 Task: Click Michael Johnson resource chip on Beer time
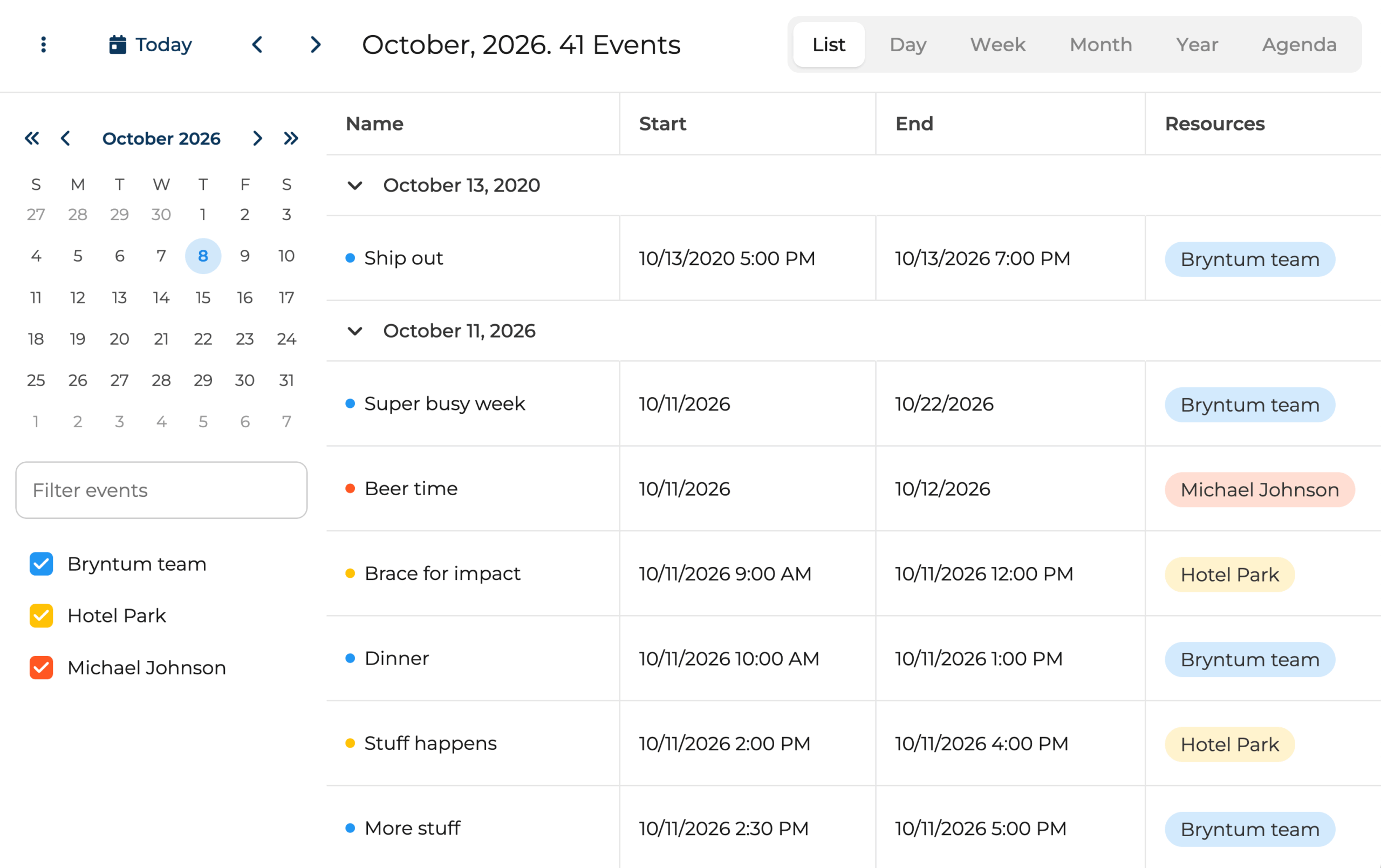[1260, 489]
